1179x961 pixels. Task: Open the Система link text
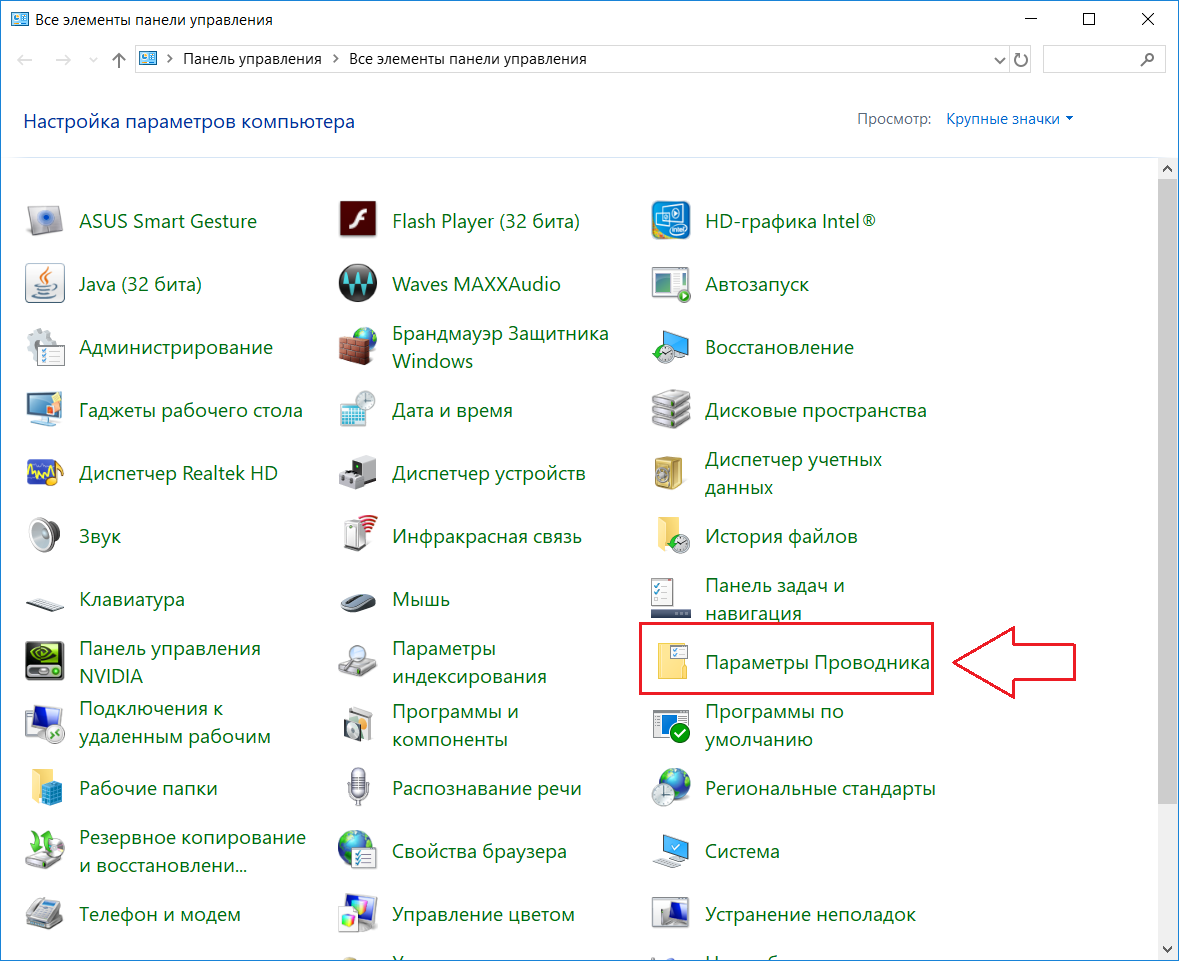click(x=742, y=851)
